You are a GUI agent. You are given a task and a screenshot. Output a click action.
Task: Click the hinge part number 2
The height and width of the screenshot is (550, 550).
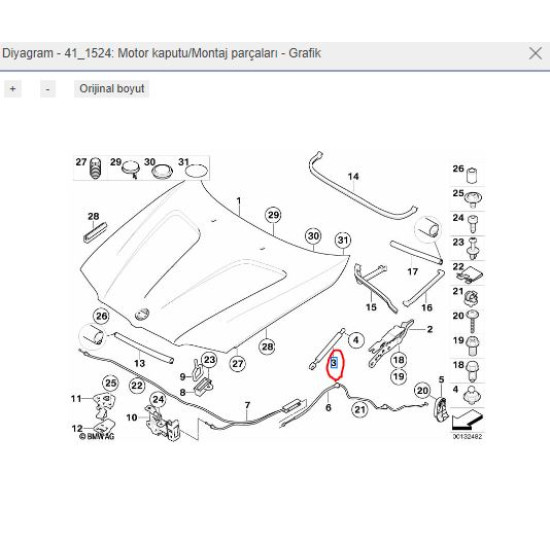(430, 329)
